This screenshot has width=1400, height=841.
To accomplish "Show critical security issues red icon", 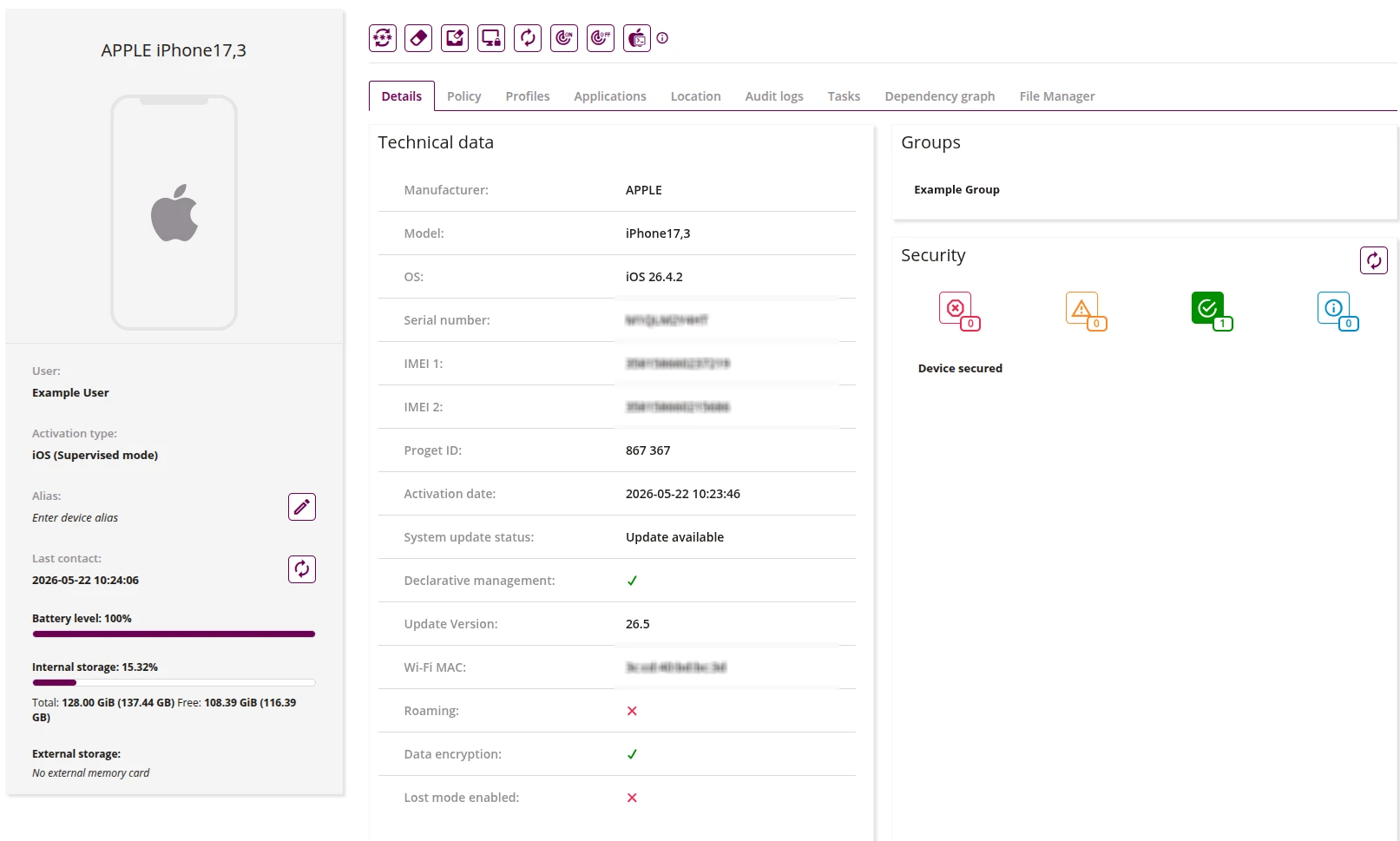I will (959, 311).
